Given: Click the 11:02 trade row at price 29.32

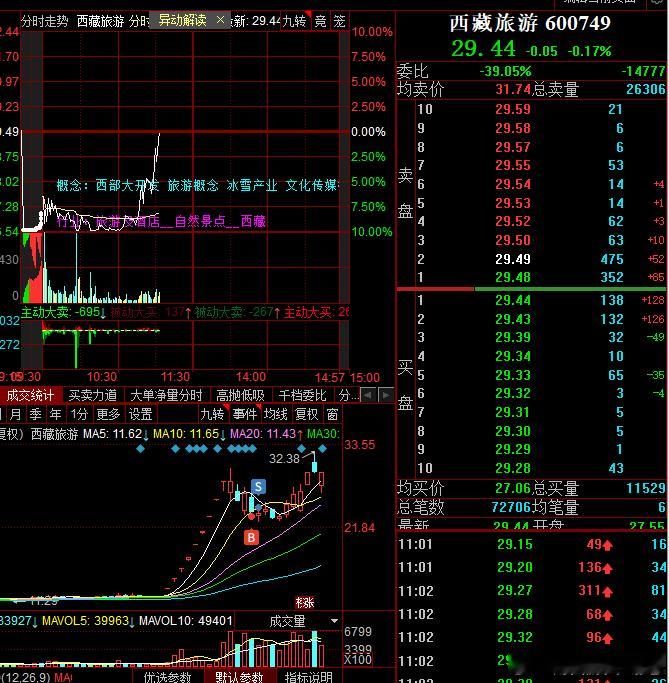Looking at the screenshot, I should point(533,637).
